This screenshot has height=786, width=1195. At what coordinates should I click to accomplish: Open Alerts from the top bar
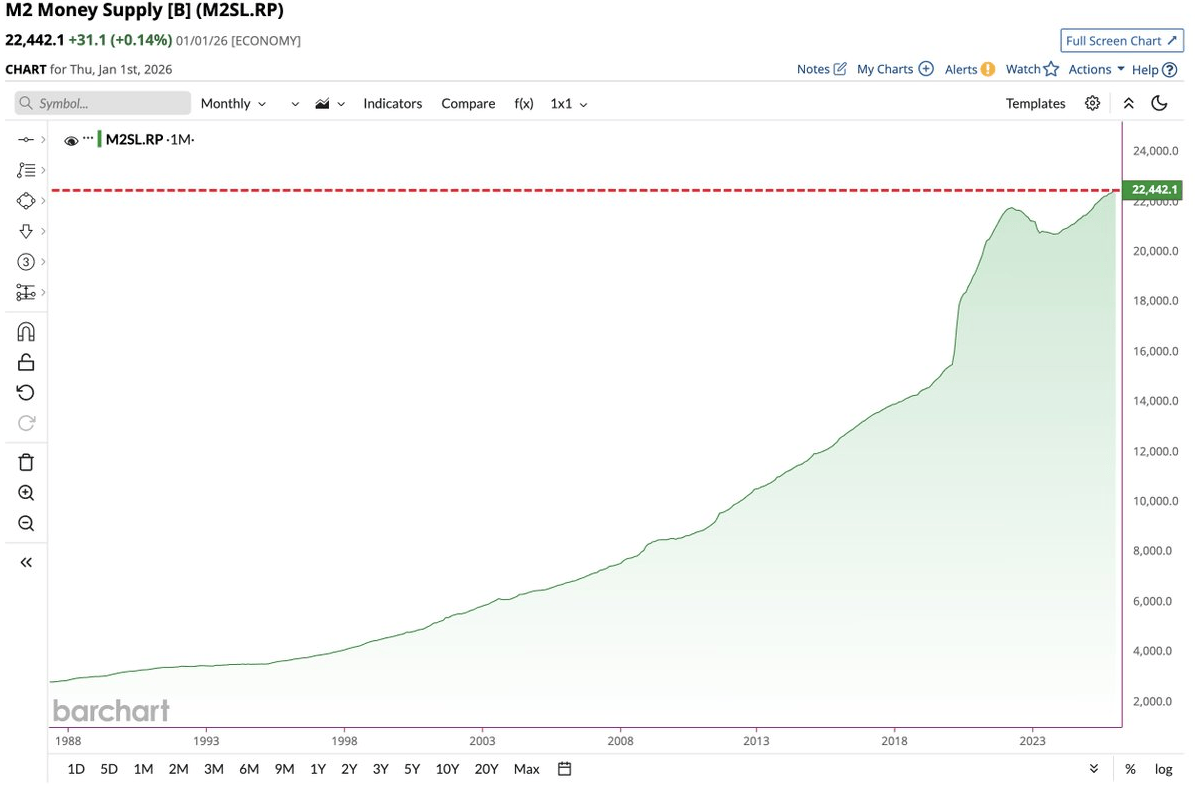[962, 69]
